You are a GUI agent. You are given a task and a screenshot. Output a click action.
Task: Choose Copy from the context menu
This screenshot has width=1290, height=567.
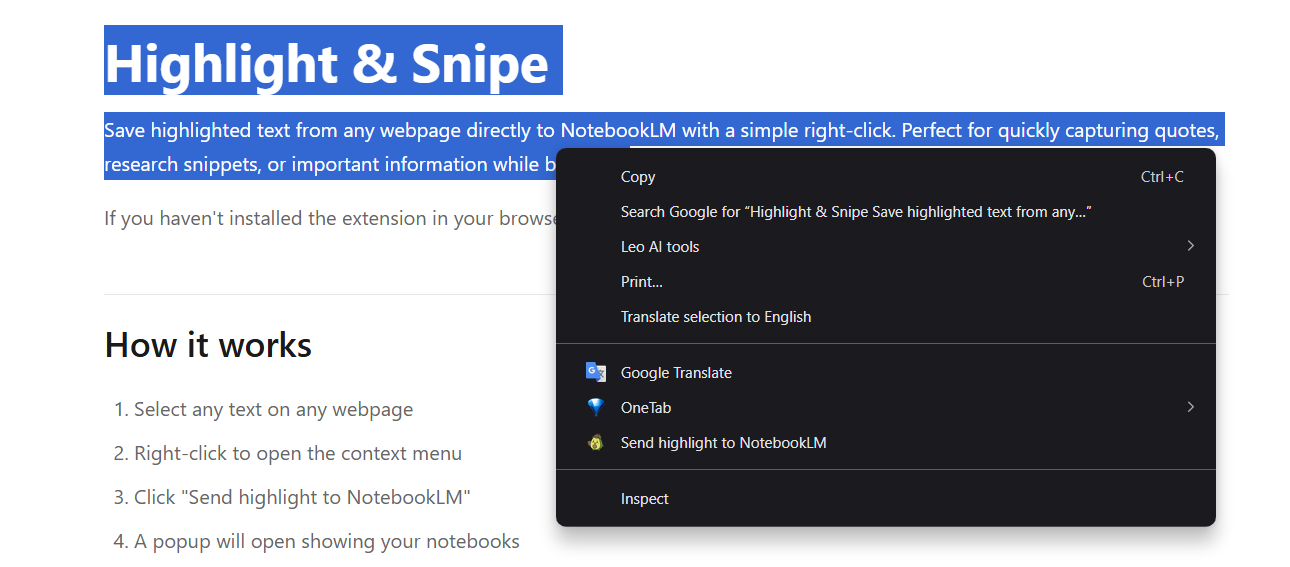pyautogui.click(x=886, y=177)
